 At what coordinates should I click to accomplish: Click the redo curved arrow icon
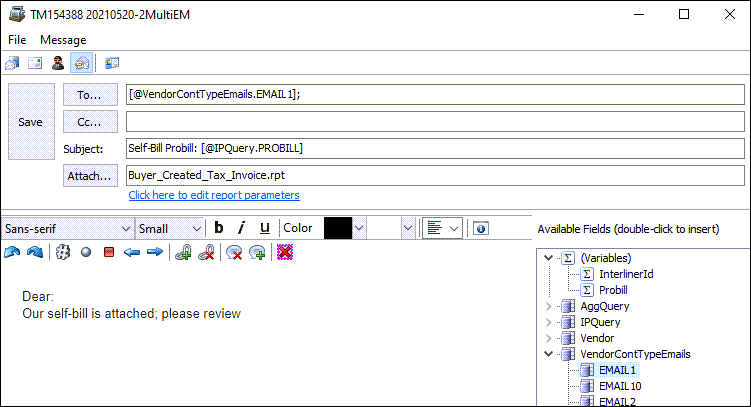35,252
